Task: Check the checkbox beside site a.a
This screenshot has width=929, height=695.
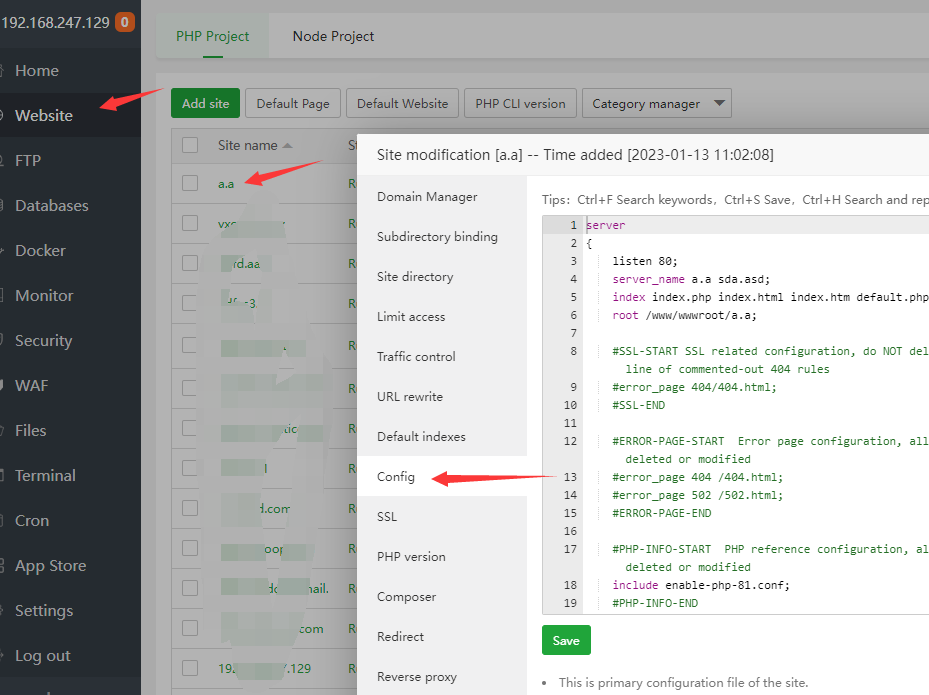Action: [189, 183]
